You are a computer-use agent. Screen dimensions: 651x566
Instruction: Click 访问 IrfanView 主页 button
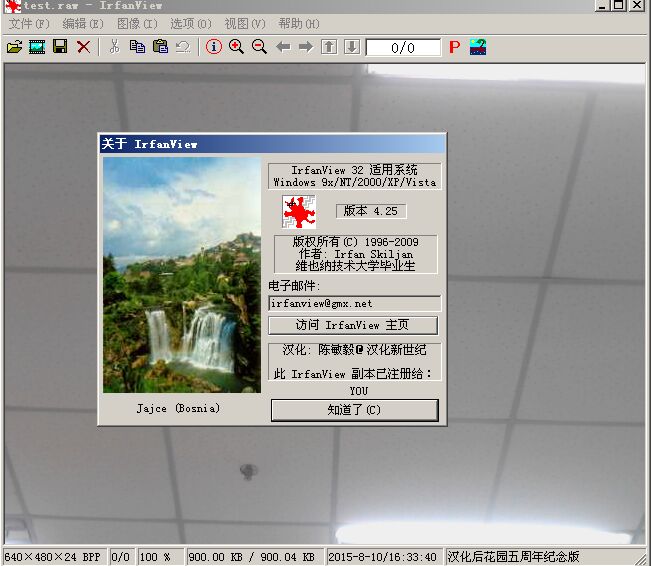point(353,325)
